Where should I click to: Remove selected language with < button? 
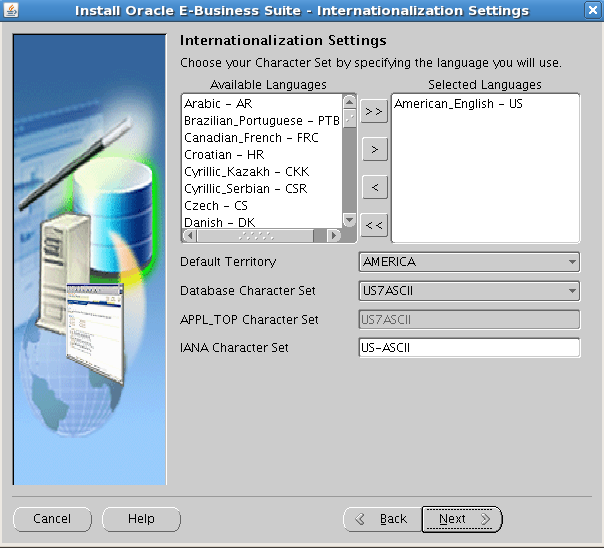tap(374, 188)
